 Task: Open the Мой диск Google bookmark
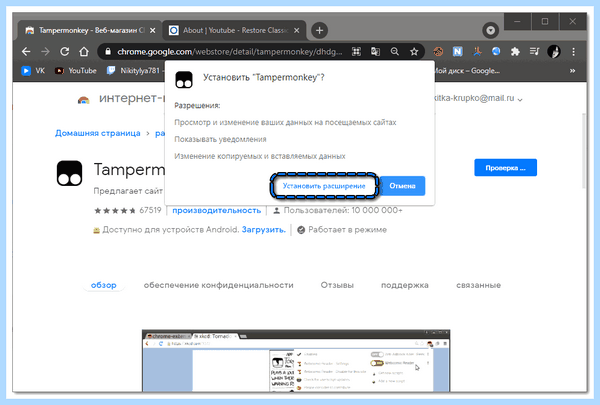pos(467,71)
